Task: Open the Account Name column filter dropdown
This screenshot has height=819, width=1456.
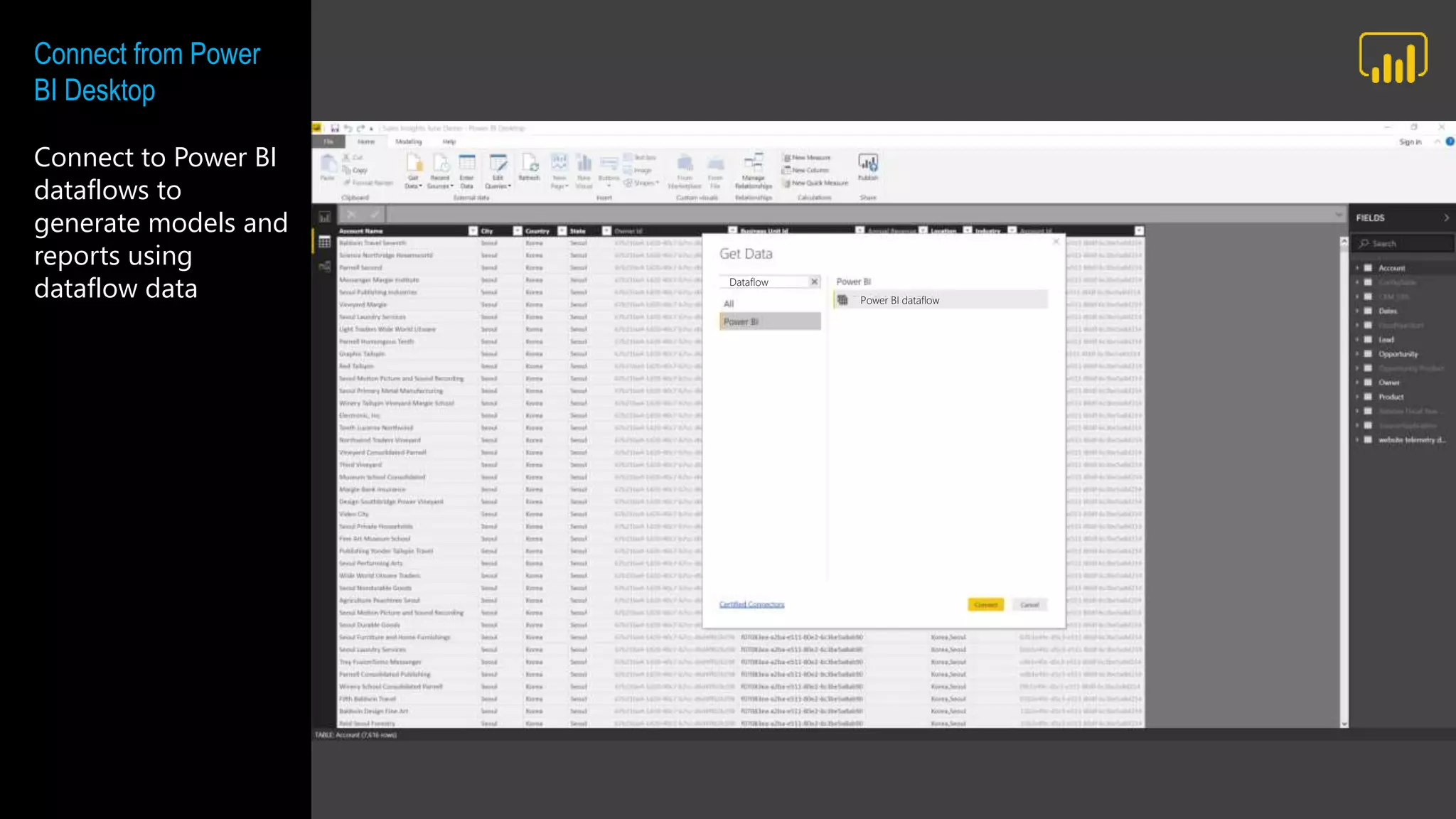Action: point(473,231)
